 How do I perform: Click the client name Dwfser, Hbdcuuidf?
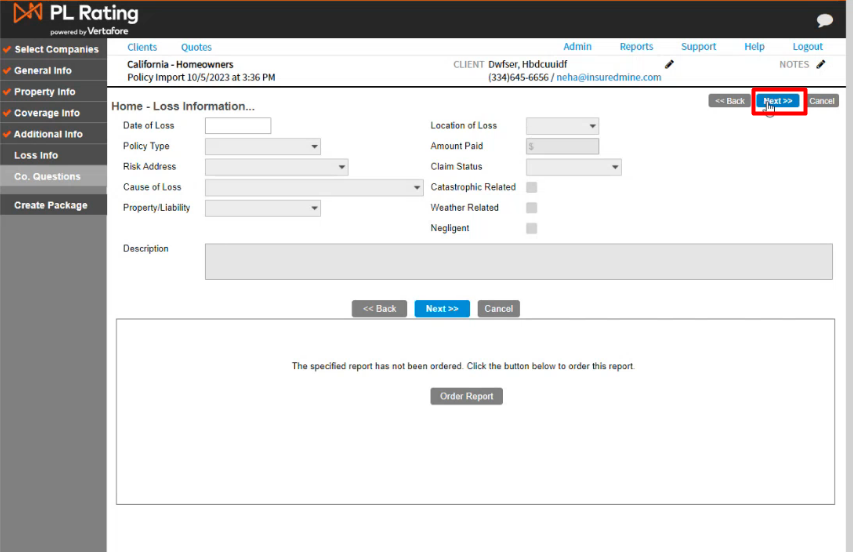528,64
